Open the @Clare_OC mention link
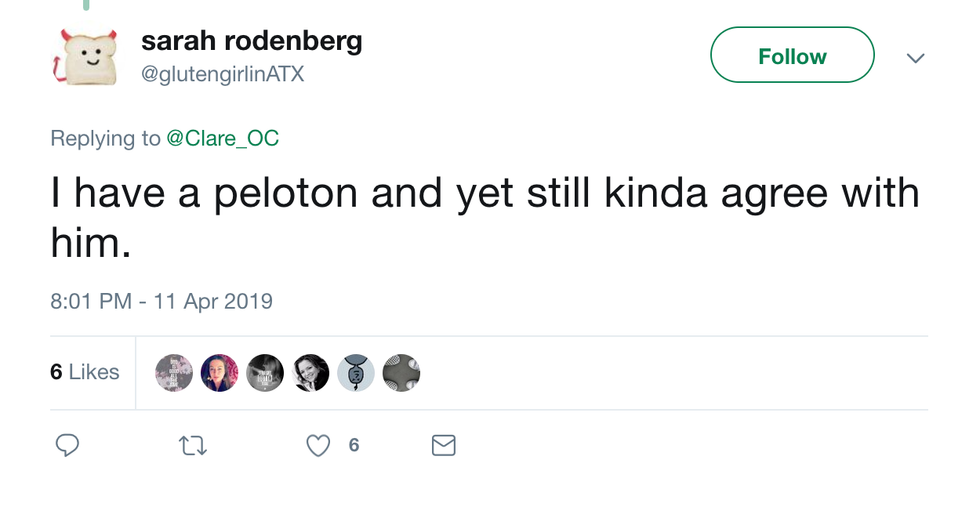Viewport: 980px width, 506px height. (x=222, y=138)
